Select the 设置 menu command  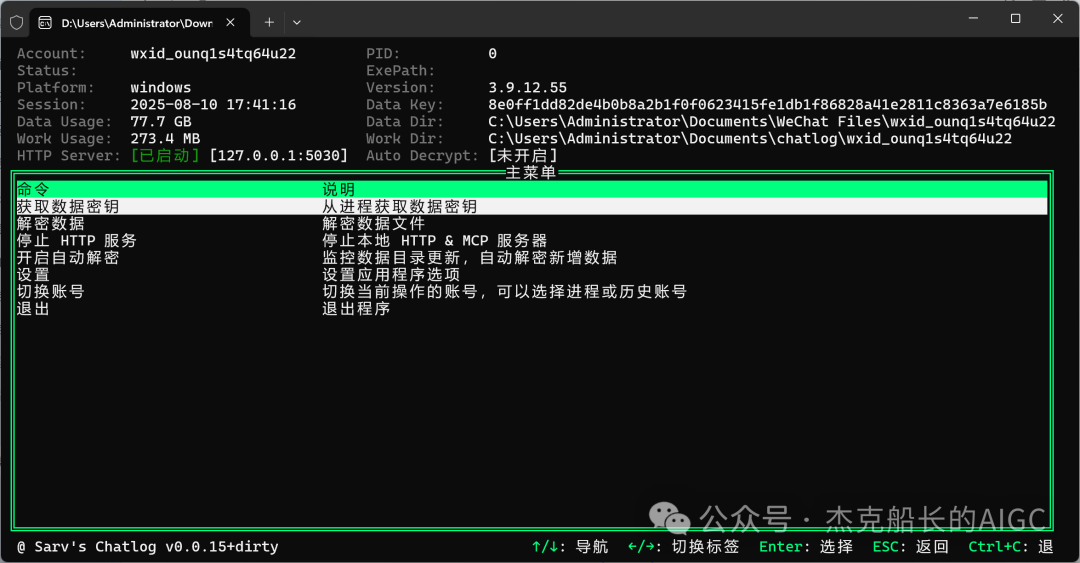click(33, 274)
